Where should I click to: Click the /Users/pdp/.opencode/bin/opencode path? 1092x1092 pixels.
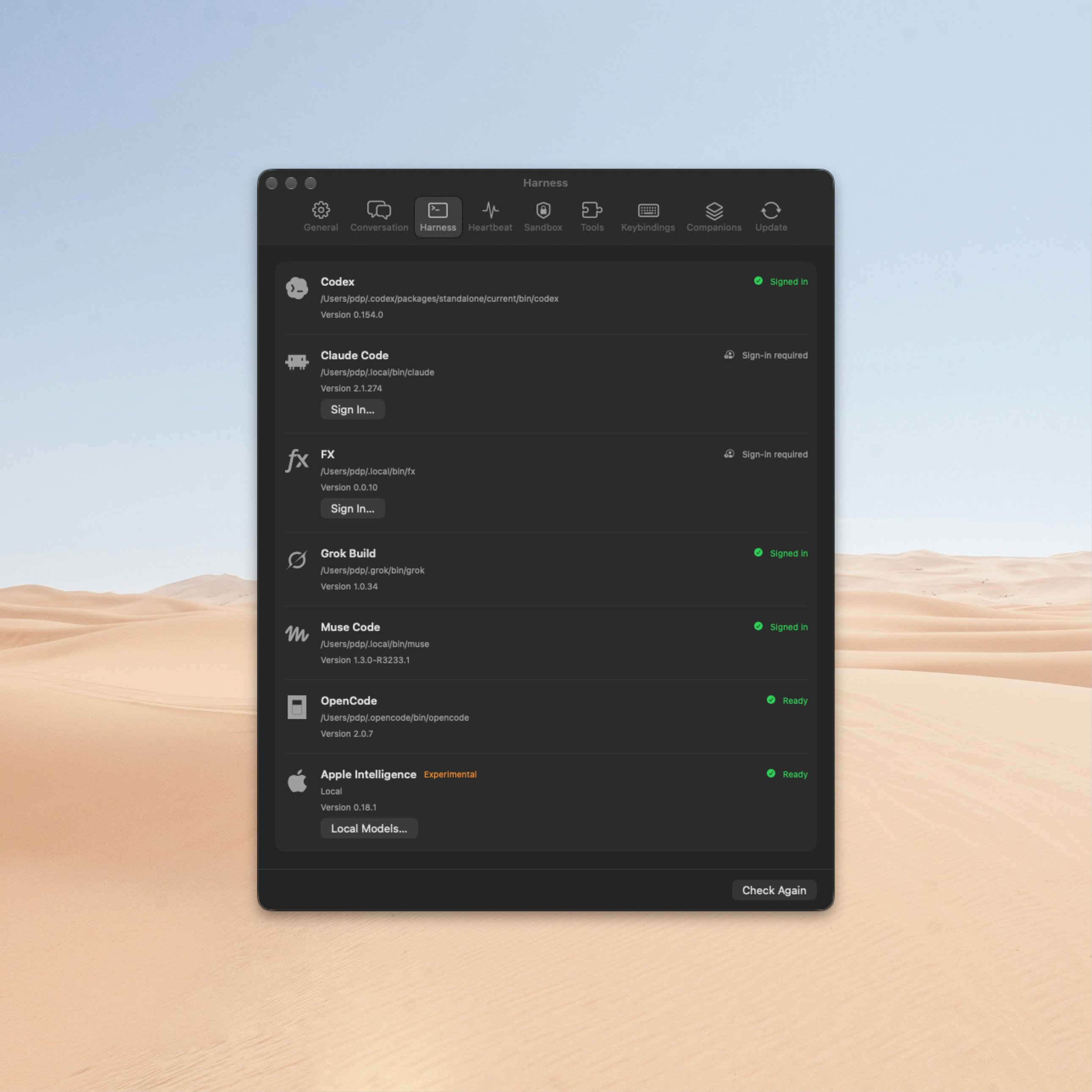(x=395, y=717)
